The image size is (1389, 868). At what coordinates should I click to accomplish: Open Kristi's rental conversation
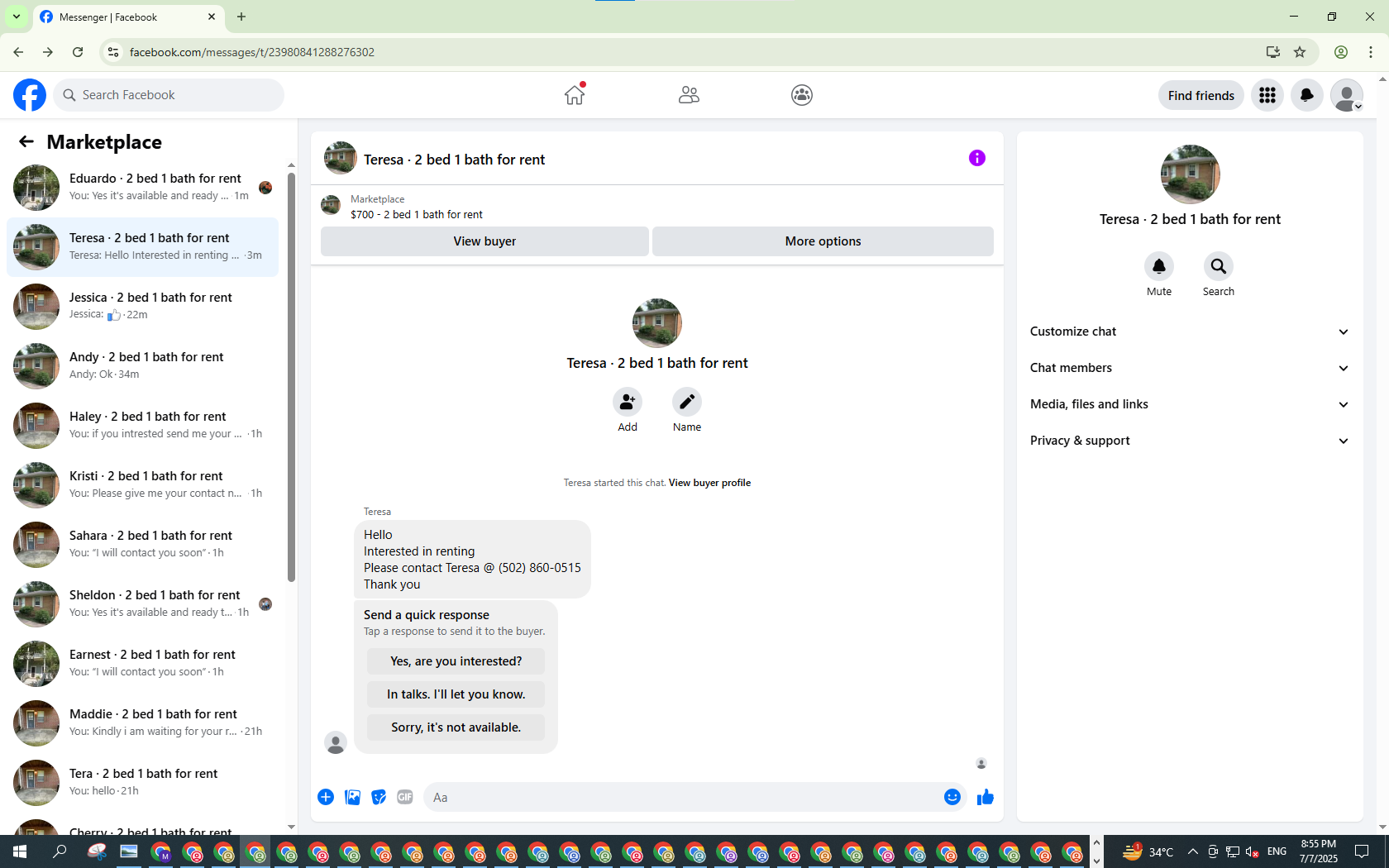pyautogui.click(x=142, y=485)
